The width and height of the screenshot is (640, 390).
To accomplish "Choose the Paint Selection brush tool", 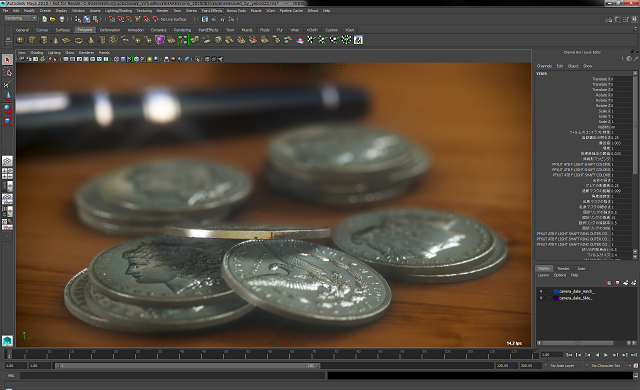I will (x=7, y=84).
